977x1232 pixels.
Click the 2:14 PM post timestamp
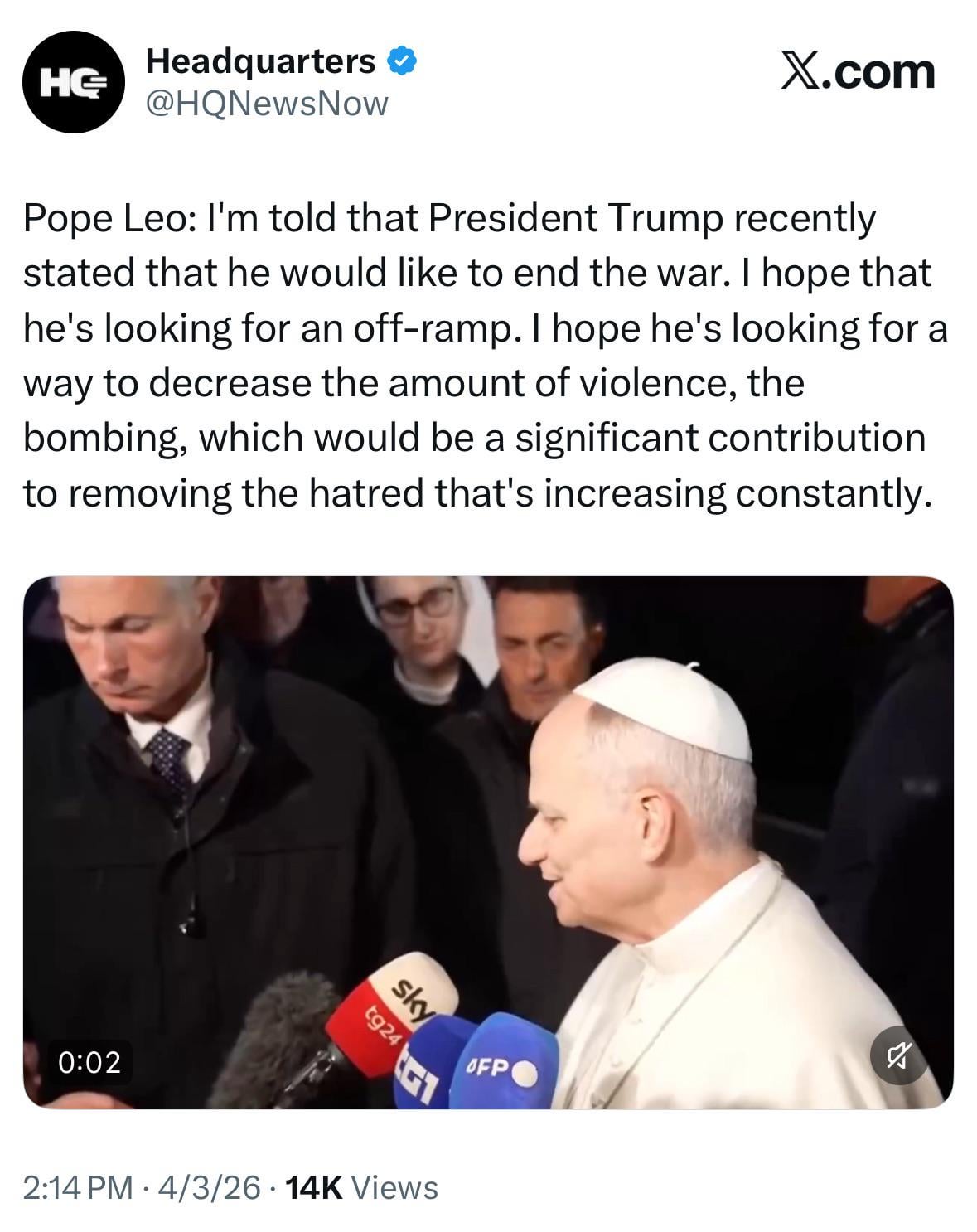tap(78, 1187)
